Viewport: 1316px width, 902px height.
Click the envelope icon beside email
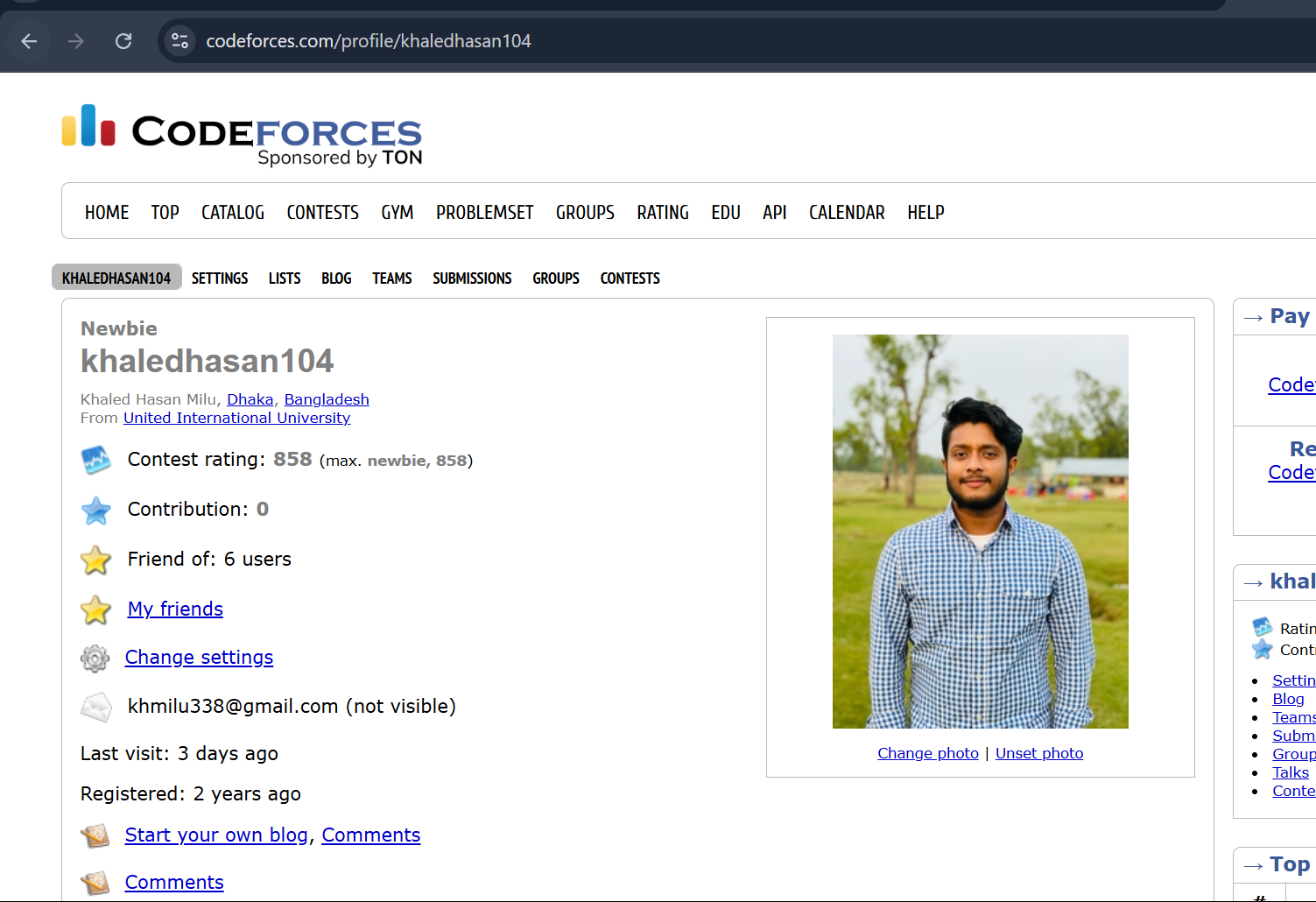[95, 707]
